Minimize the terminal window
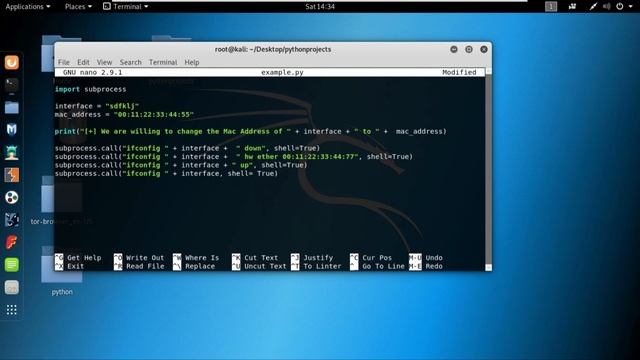This screenshot has width=640, height=360. click(454, 49)
